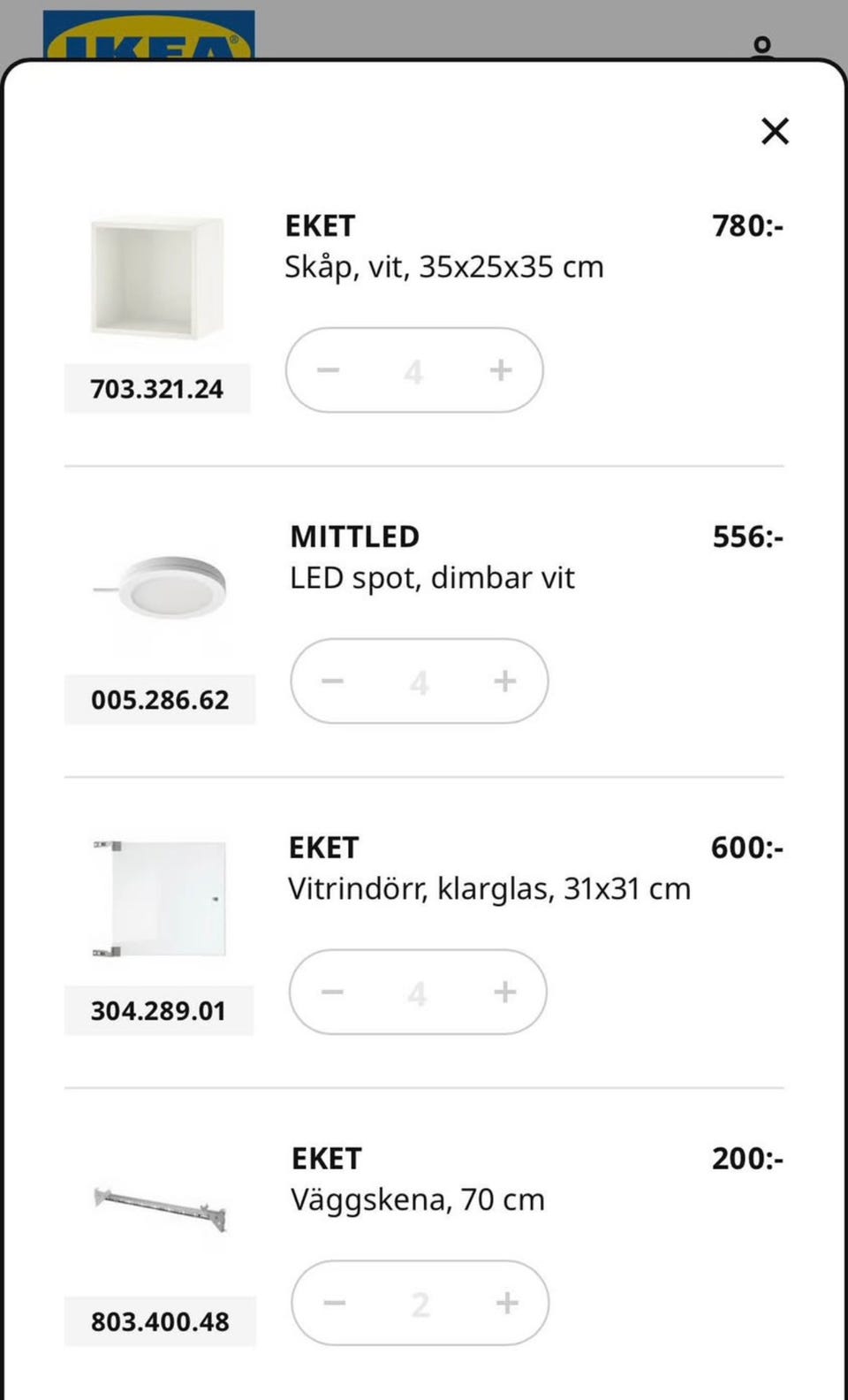This screenshot has width=848, height=1400.
Task: Click article number 703.321.24
Action: 157,388
